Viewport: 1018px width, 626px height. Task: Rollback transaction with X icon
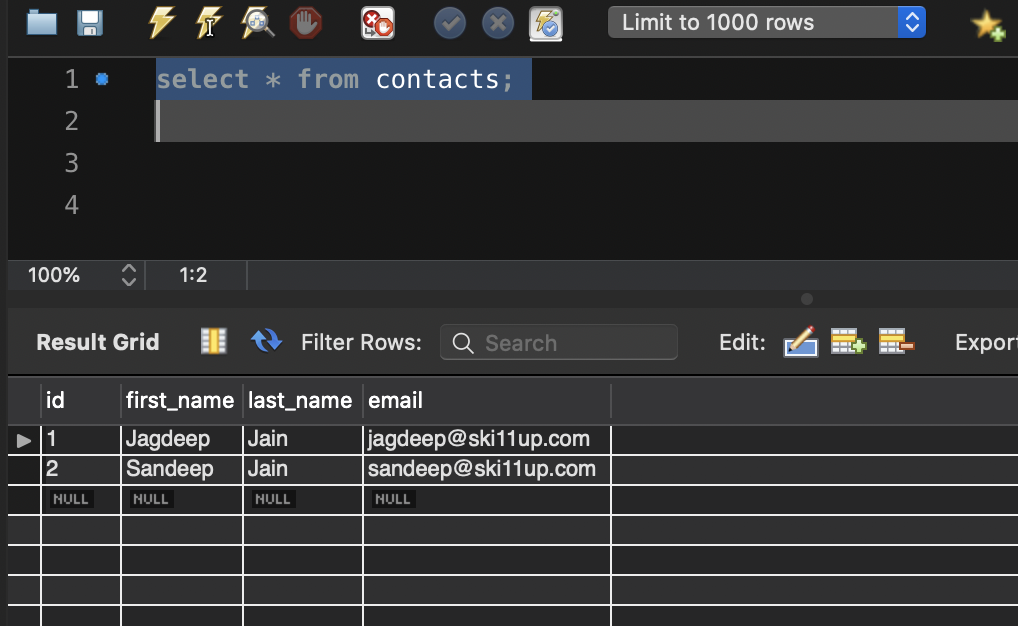point(497,22)
